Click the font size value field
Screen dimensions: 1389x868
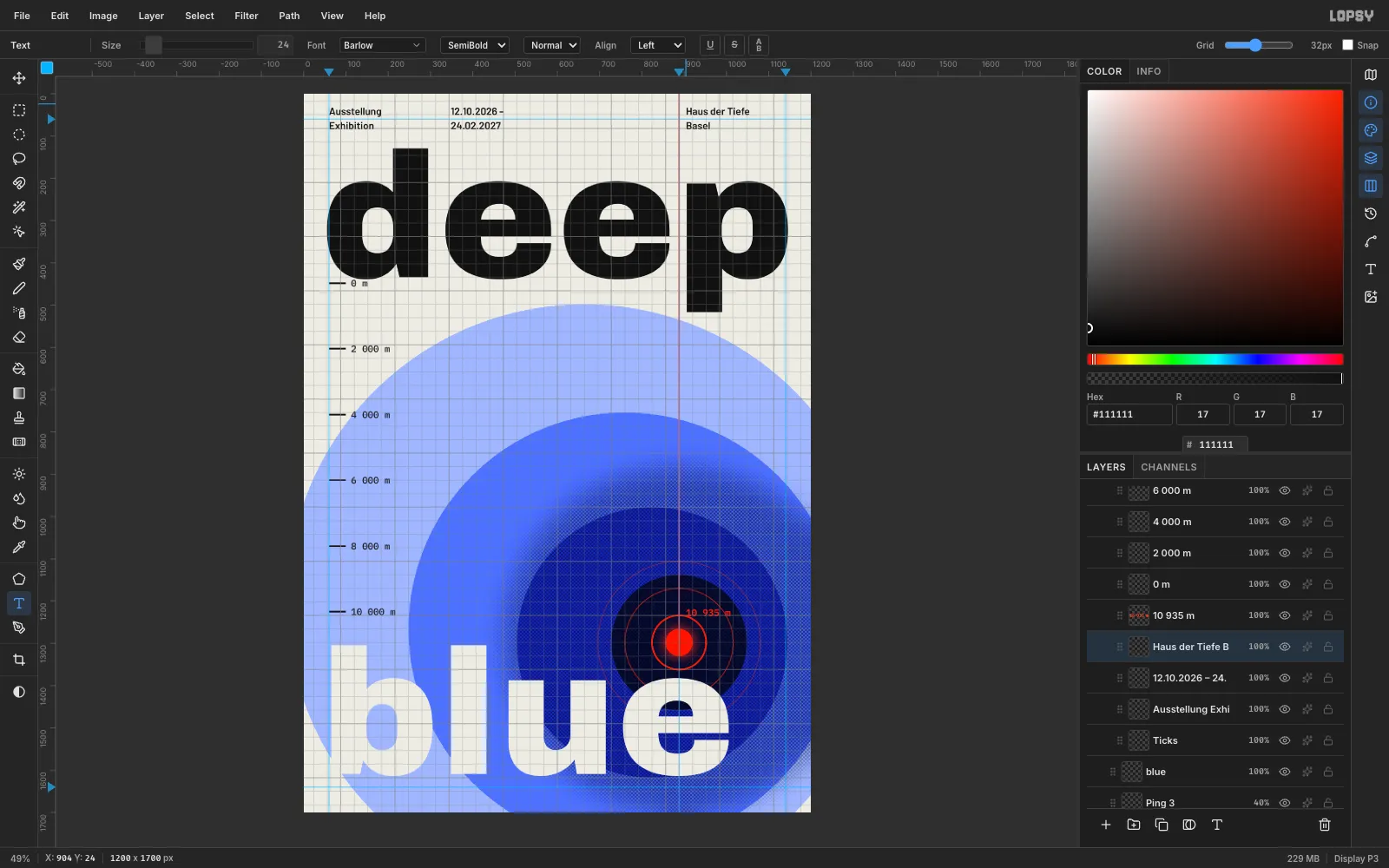pyautogui.click(x=275, y=45)
